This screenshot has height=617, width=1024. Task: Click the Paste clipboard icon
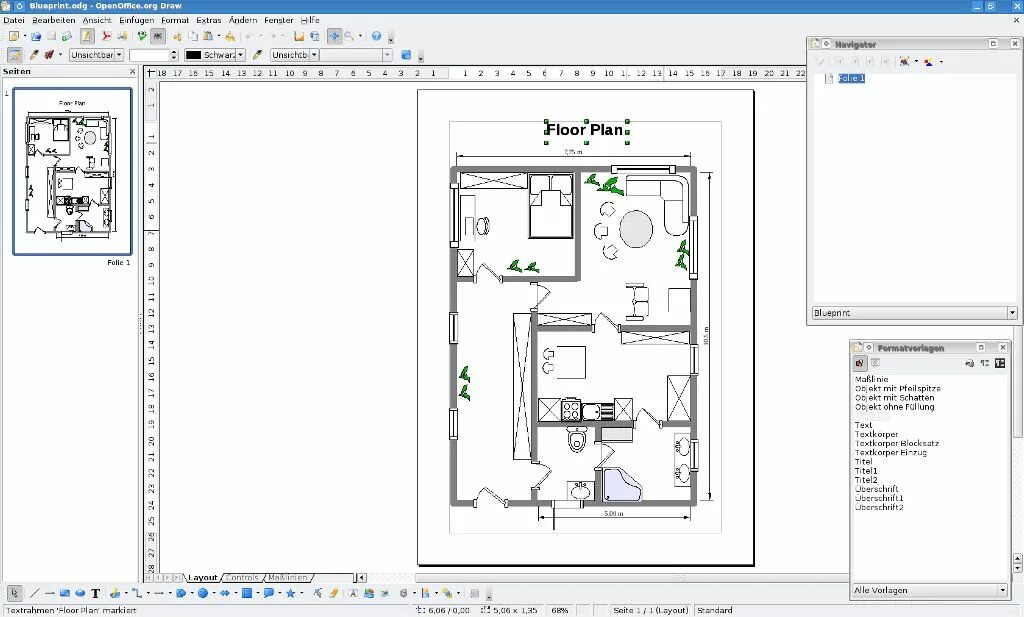[x=208, y=37]
